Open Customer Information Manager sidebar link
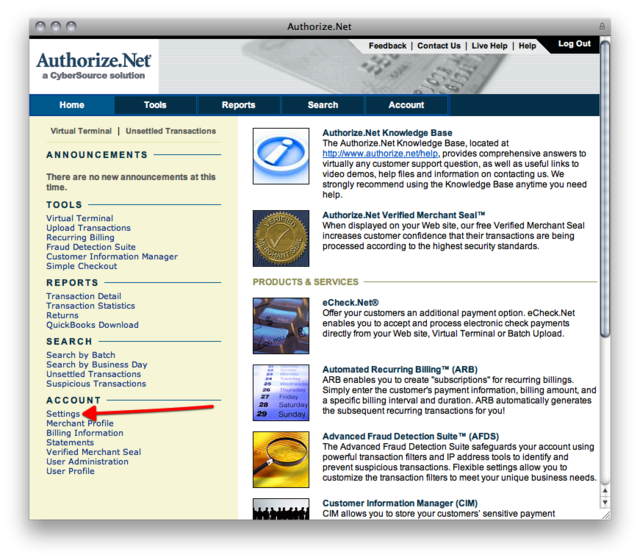The image size is (640, 560). click(112, 256)
